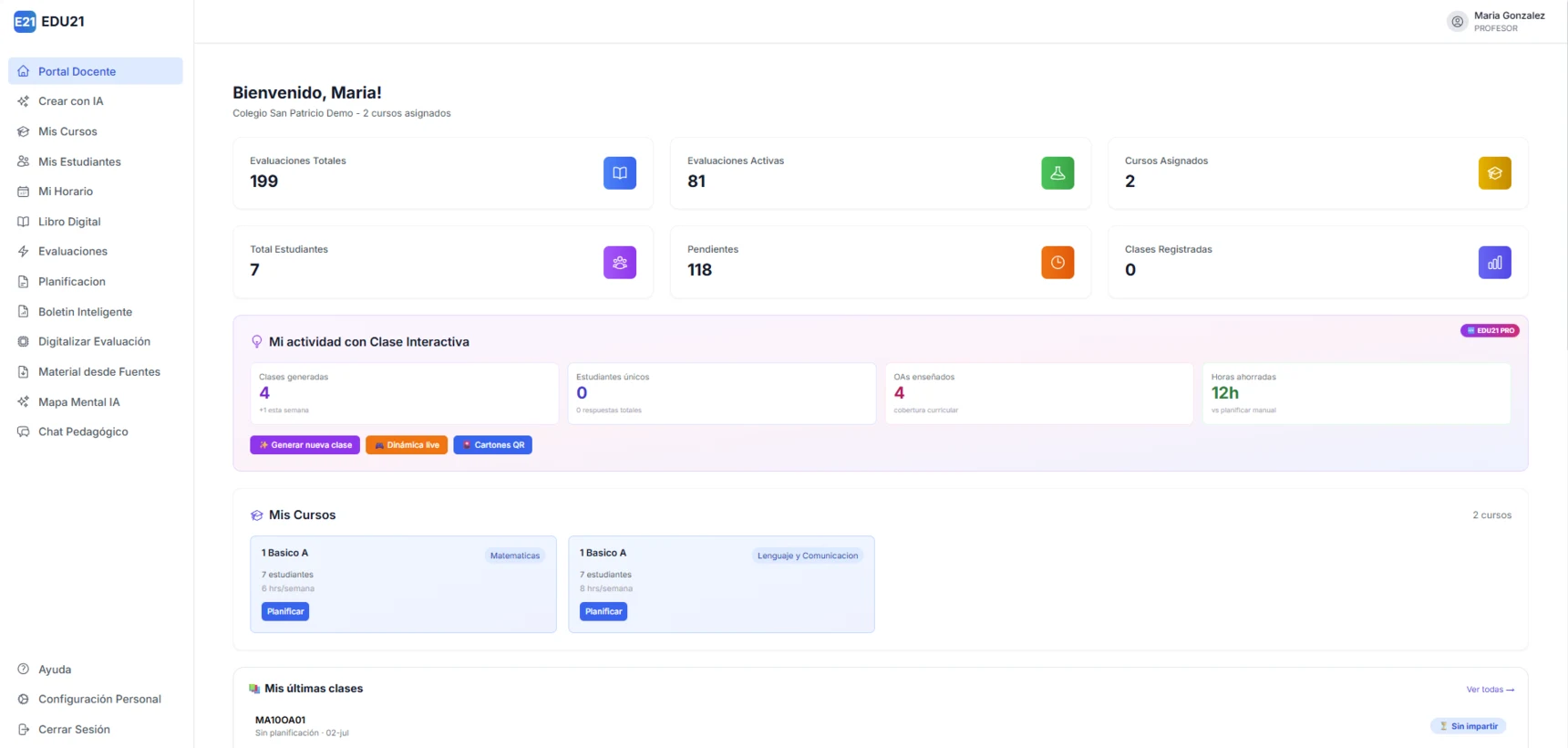
Task: Click the blue book icon in Evaluaciones Totales
Action: (x=620, y=173)
